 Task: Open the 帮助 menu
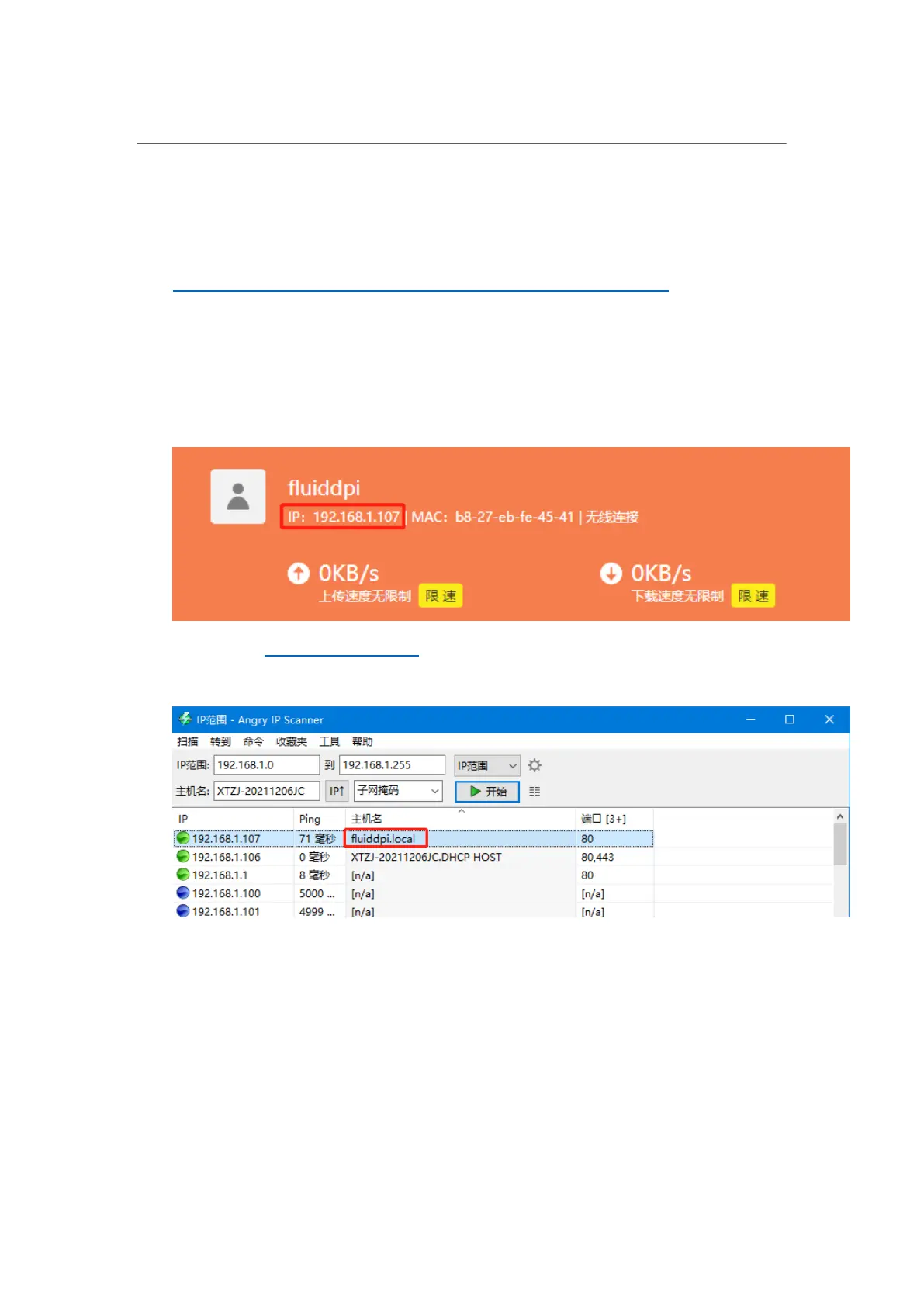pyautogui.click(x=362, y=741)
